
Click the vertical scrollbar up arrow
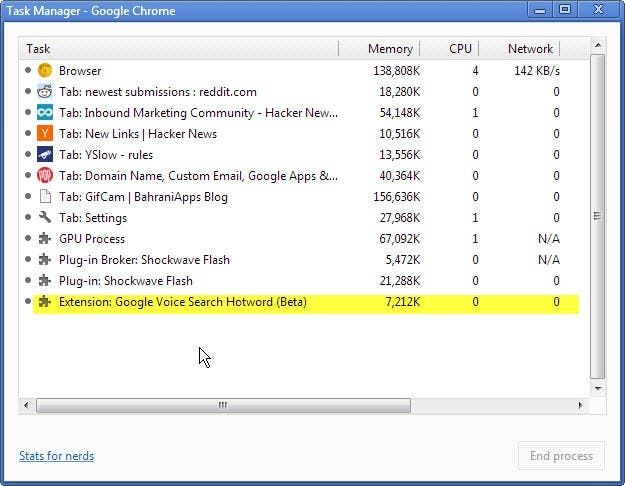tap(597, 45)
